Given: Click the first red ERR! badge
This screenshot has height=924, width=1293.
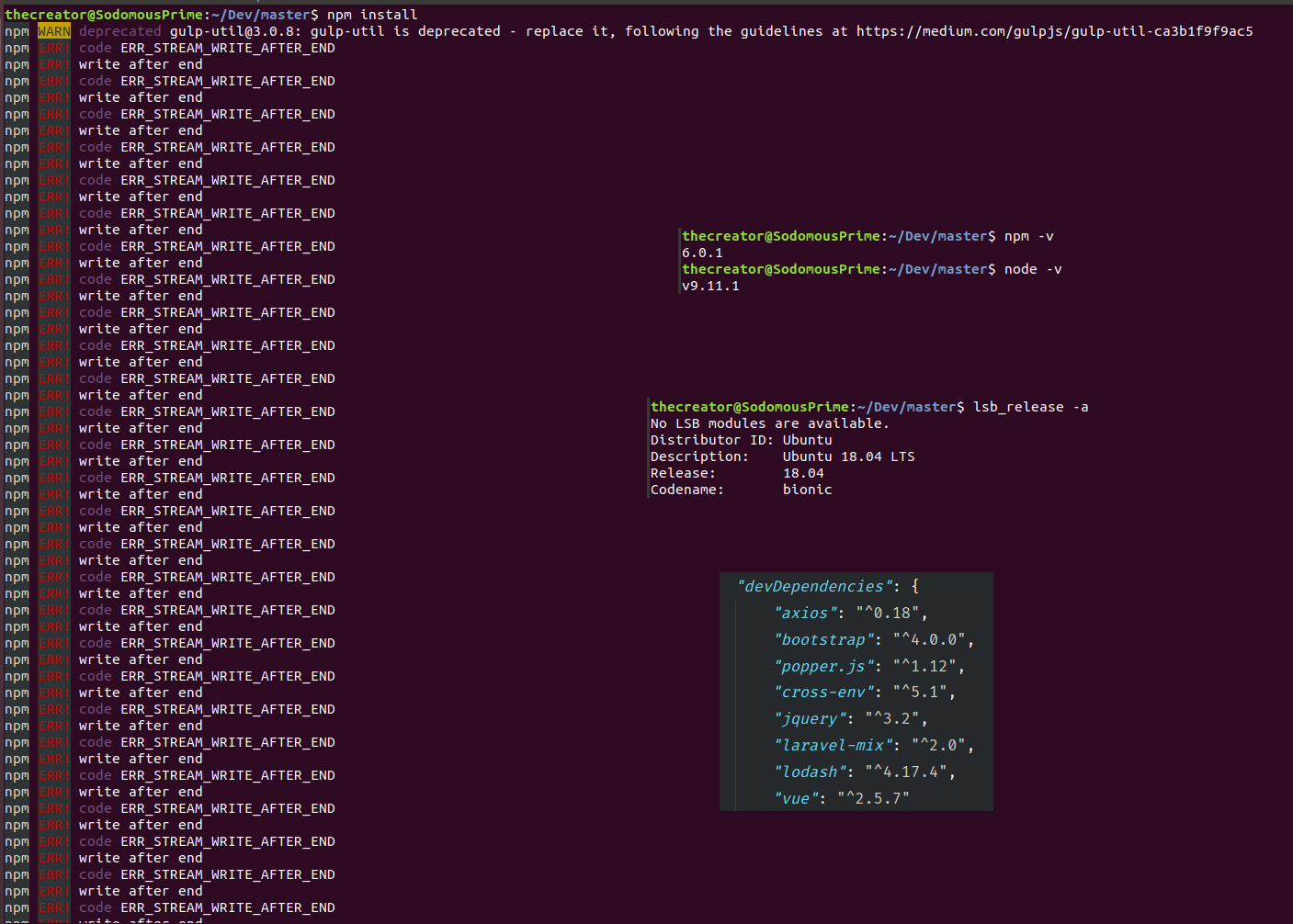Looking at the screenshot, I should [52, 47].
